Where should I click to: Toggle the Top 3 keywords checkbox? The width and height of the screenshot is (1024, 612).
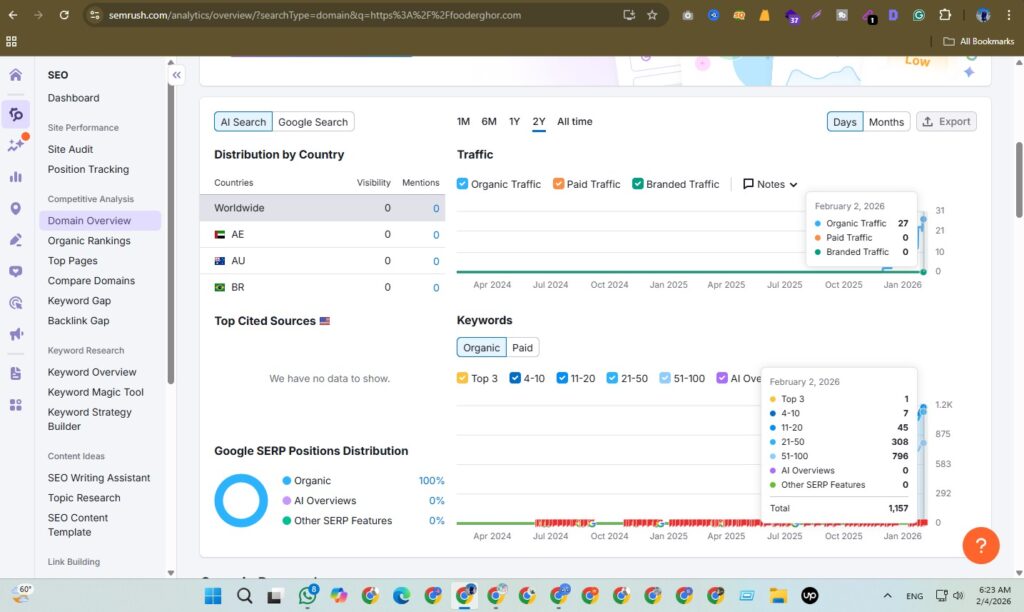click(463, 378)
